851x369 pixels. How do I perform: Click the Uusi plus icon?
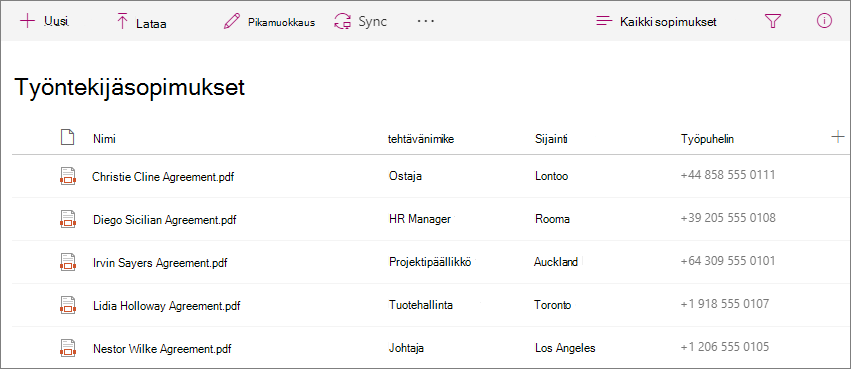click(27, 21)
